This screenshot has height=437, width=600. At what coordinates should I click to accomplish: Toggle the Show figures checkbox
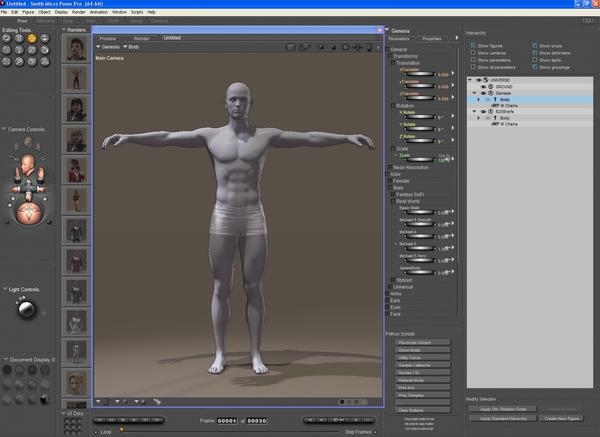[473, 46]
